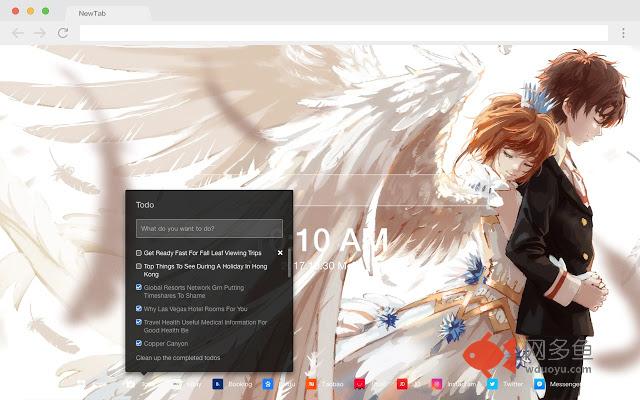Delete the 'Get Ready Fast' todo with X
640x400 pixels.
coord(280,253)
